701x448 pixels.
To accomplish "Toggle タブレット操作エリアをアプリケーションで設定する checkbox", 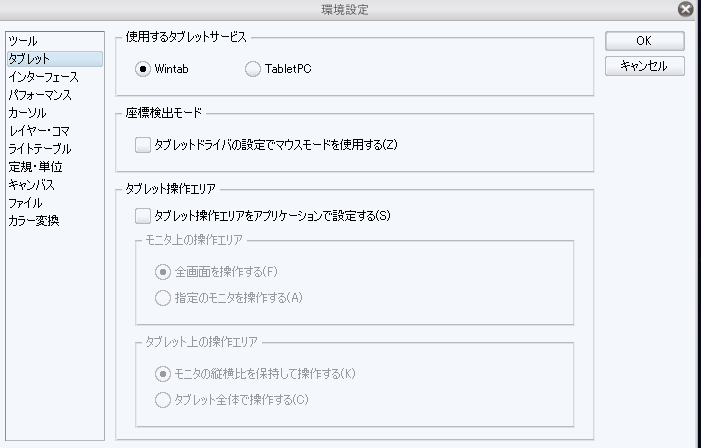I will pos(142,215).
